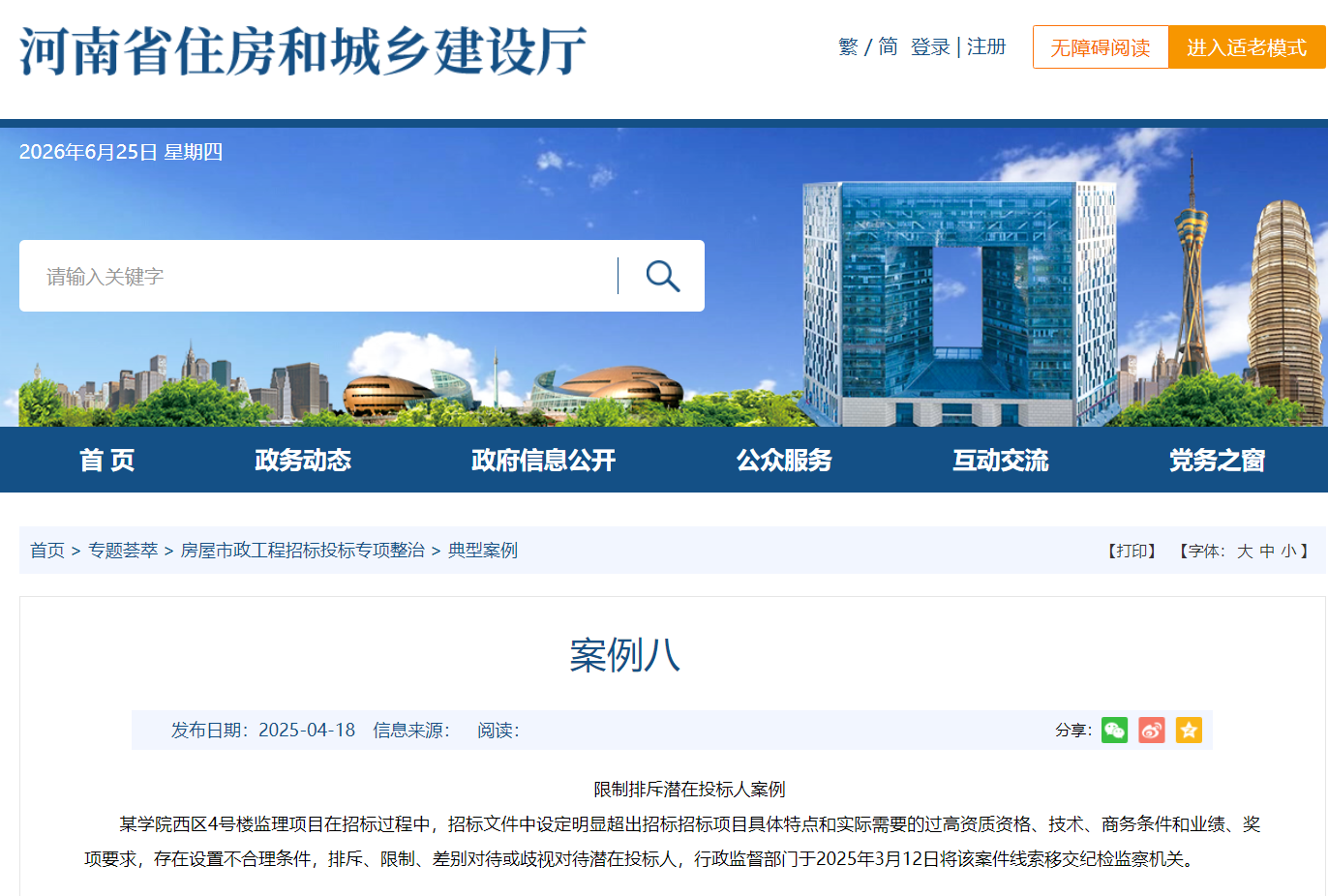
Task: Switch to simplified Chinese with 简
Action: [888, 46]
